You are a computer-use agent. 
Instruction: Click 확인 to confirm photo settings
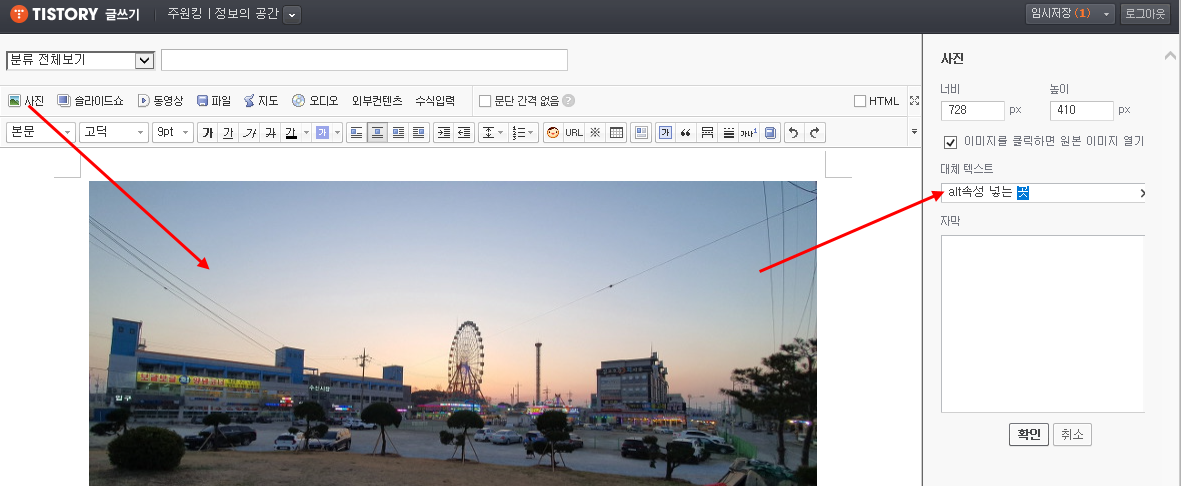pyautogui.click(x=1028, y=435)
